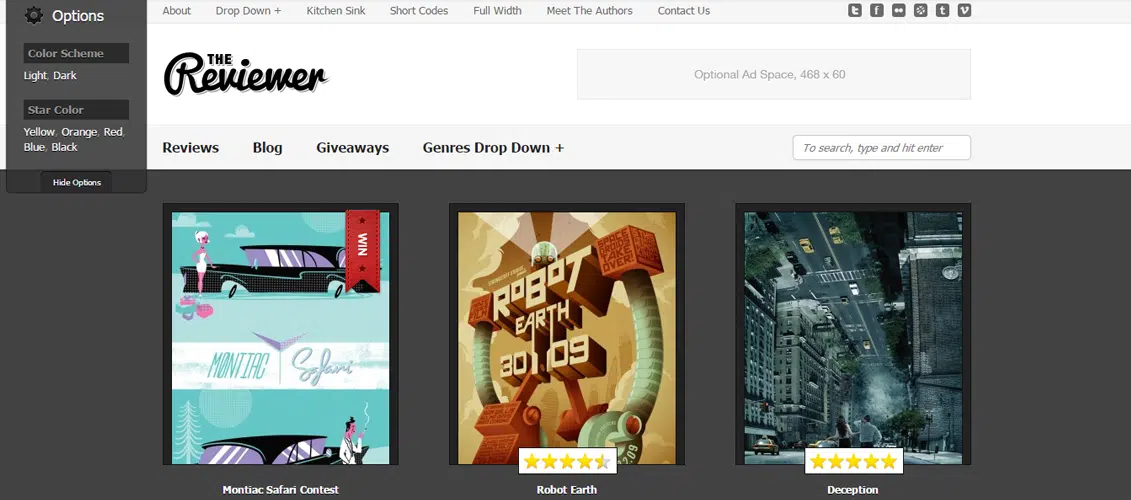Viewport: 1131px width, 500px height.
Task: Open the Giveaways navigation item
Action: pos(352,148)
